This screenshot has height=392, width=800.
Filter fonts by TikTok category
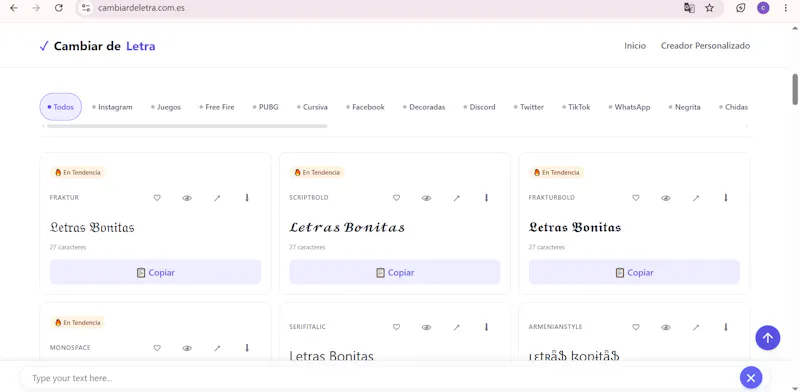pos(576,107)
